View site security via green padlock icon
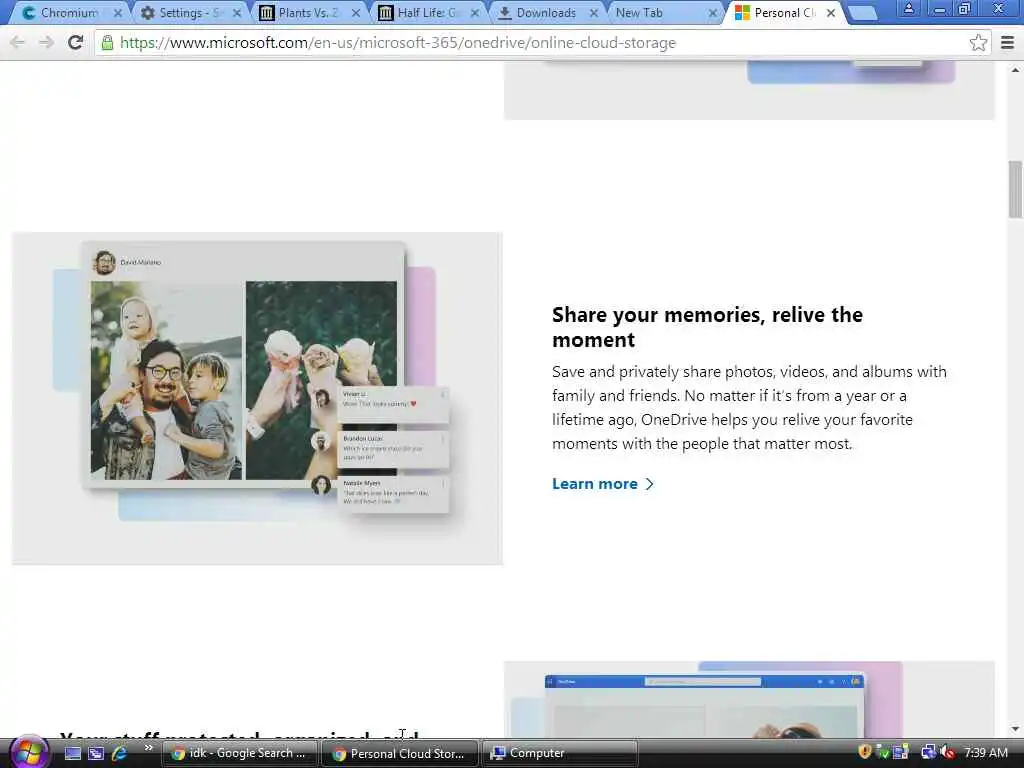1024x768 pixels. [x=107, y=42]
